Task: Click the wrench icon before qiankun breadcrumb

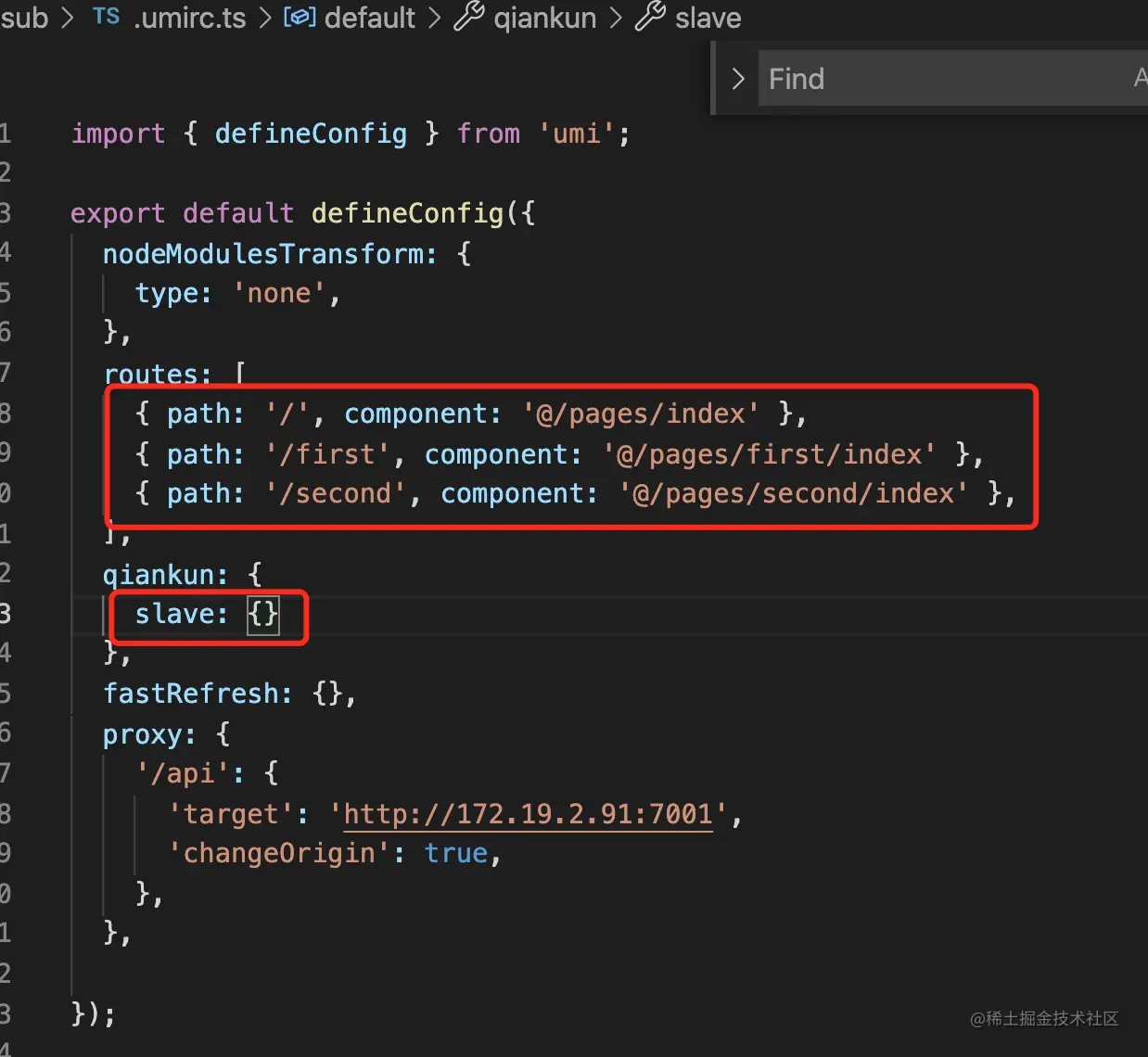Action: (469, 17)
